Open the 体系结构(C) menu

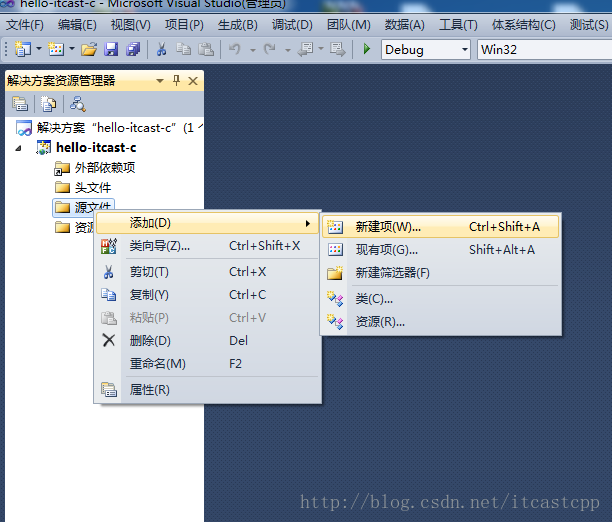pos(523,25)
